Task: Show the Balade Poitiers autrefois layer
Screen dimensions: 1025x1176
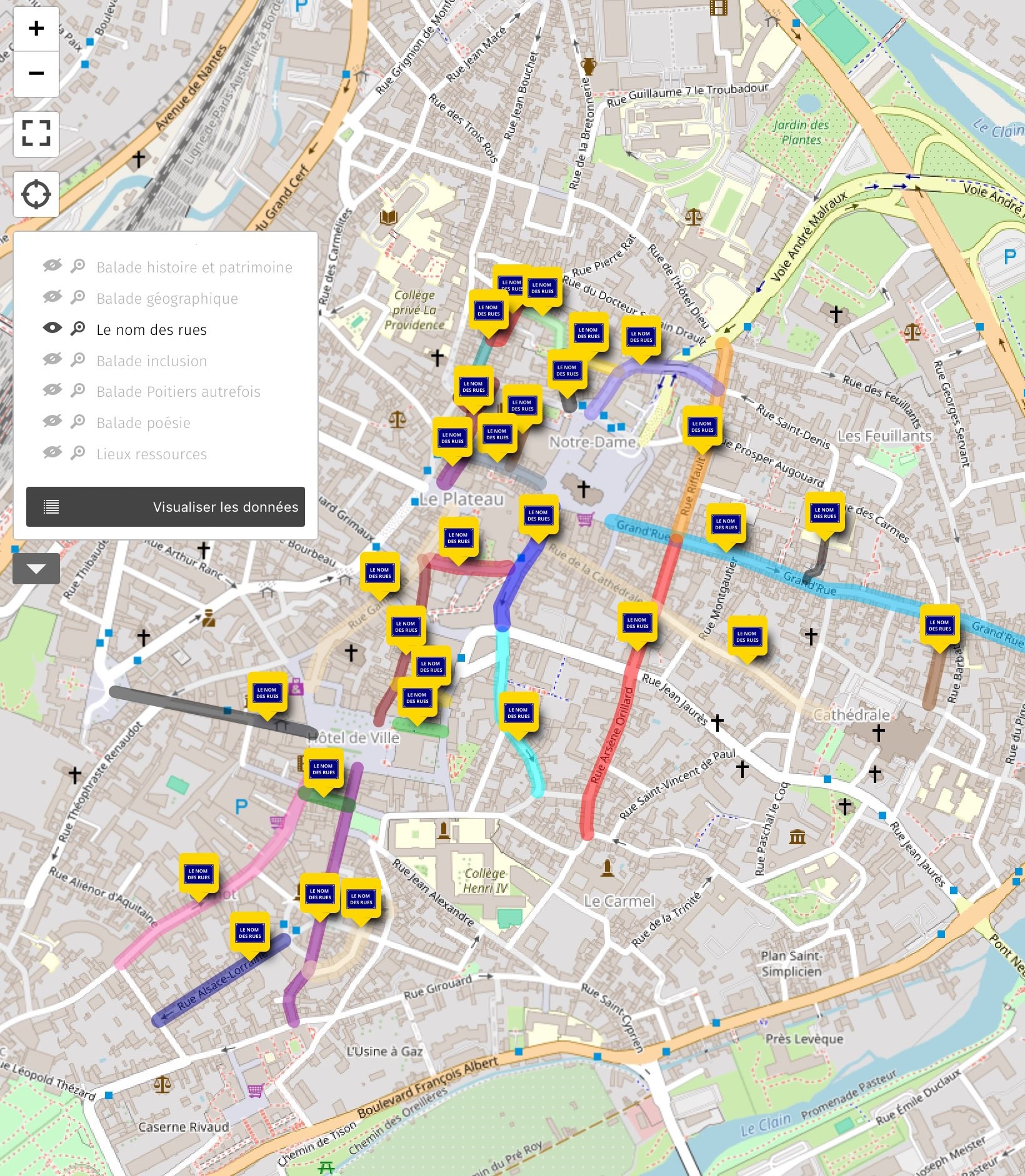Action: point(52,391)
